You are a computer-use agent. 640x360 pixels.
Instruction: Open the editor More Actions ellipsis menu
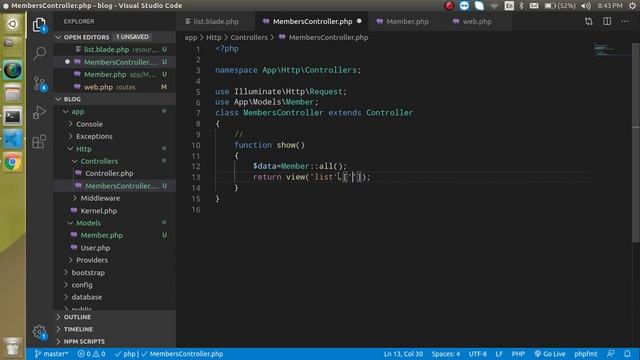[x=625, y=21]
